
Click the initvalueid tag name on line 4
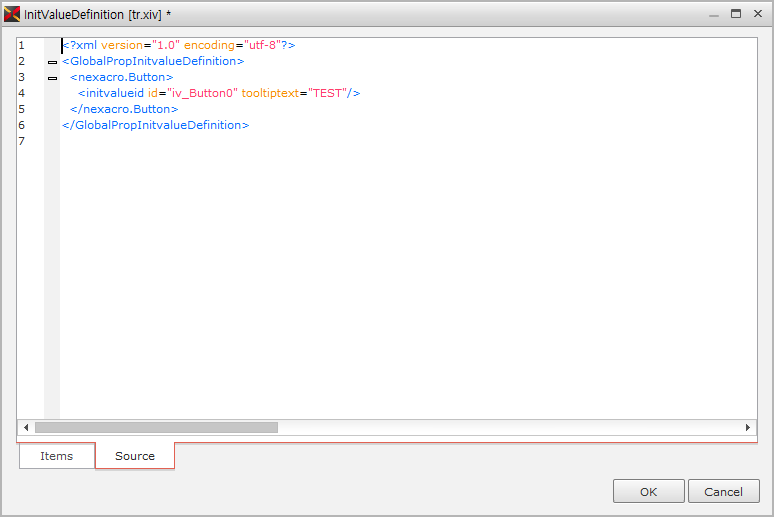[114, 93]
